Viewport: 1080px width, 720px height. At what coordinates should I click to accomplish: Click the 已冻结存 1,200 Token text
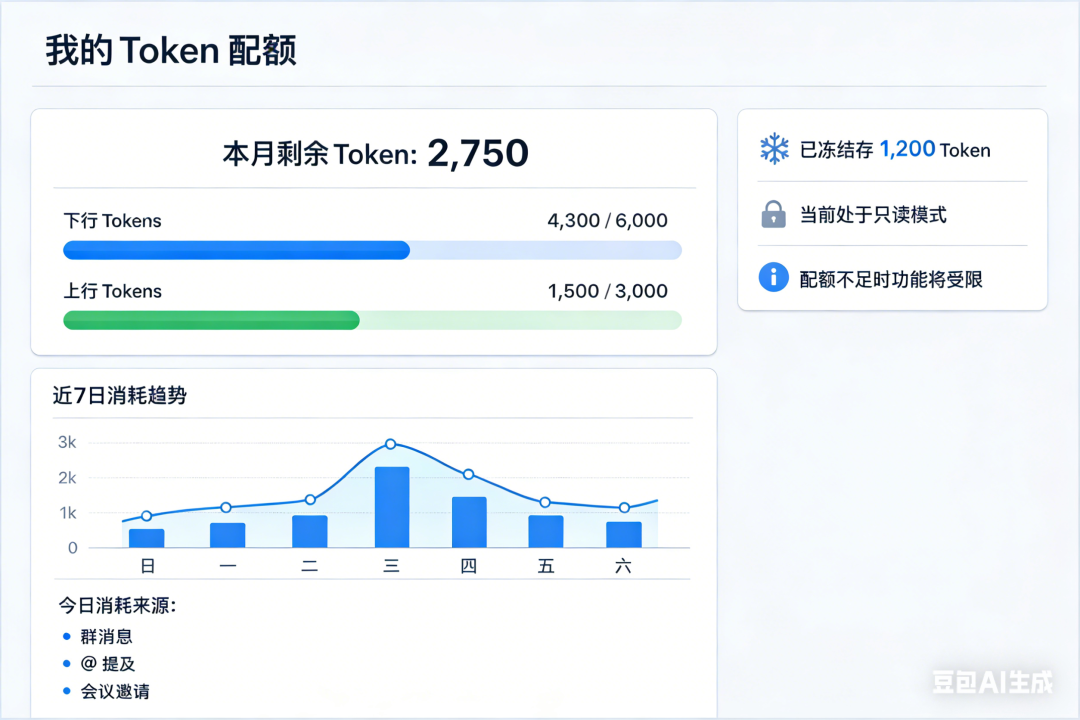[895, 150]
